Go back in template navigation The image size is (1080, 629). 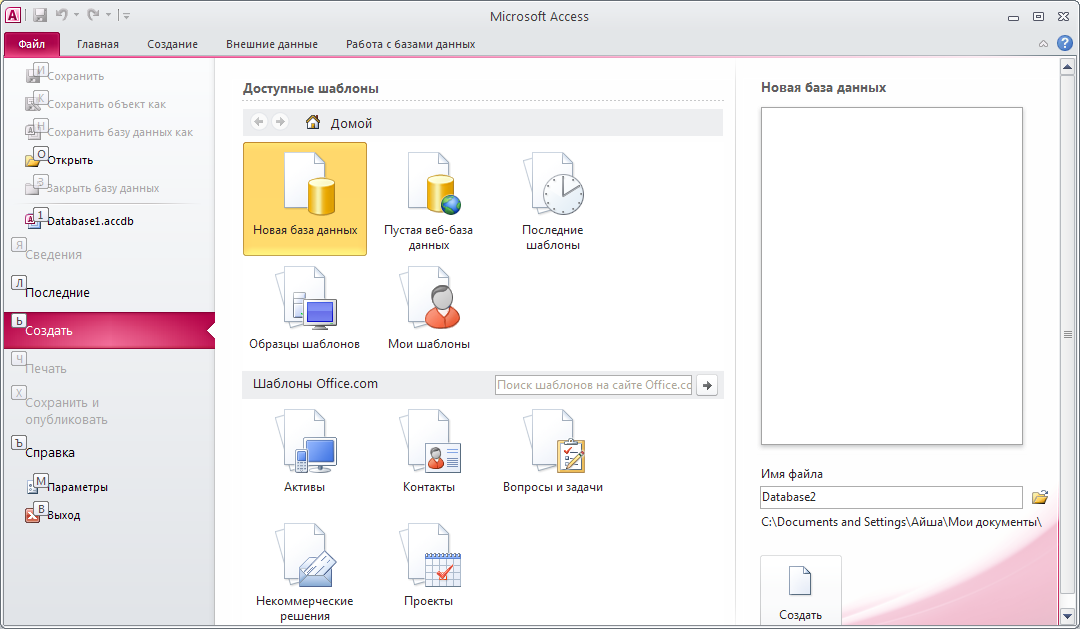[x=259, y=122]
